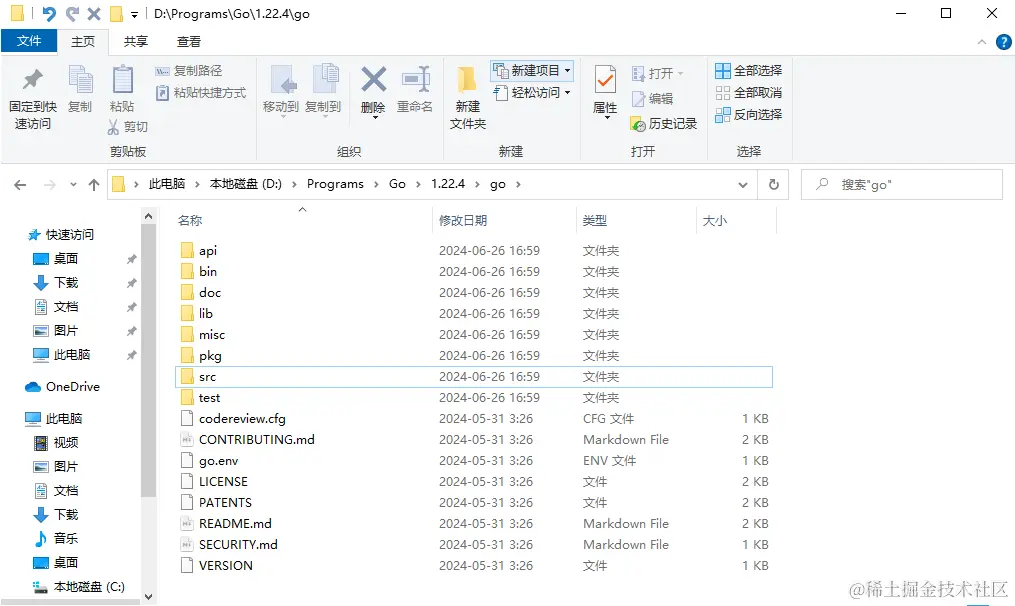Select the VERSION file icon

[x=187, y=565]
